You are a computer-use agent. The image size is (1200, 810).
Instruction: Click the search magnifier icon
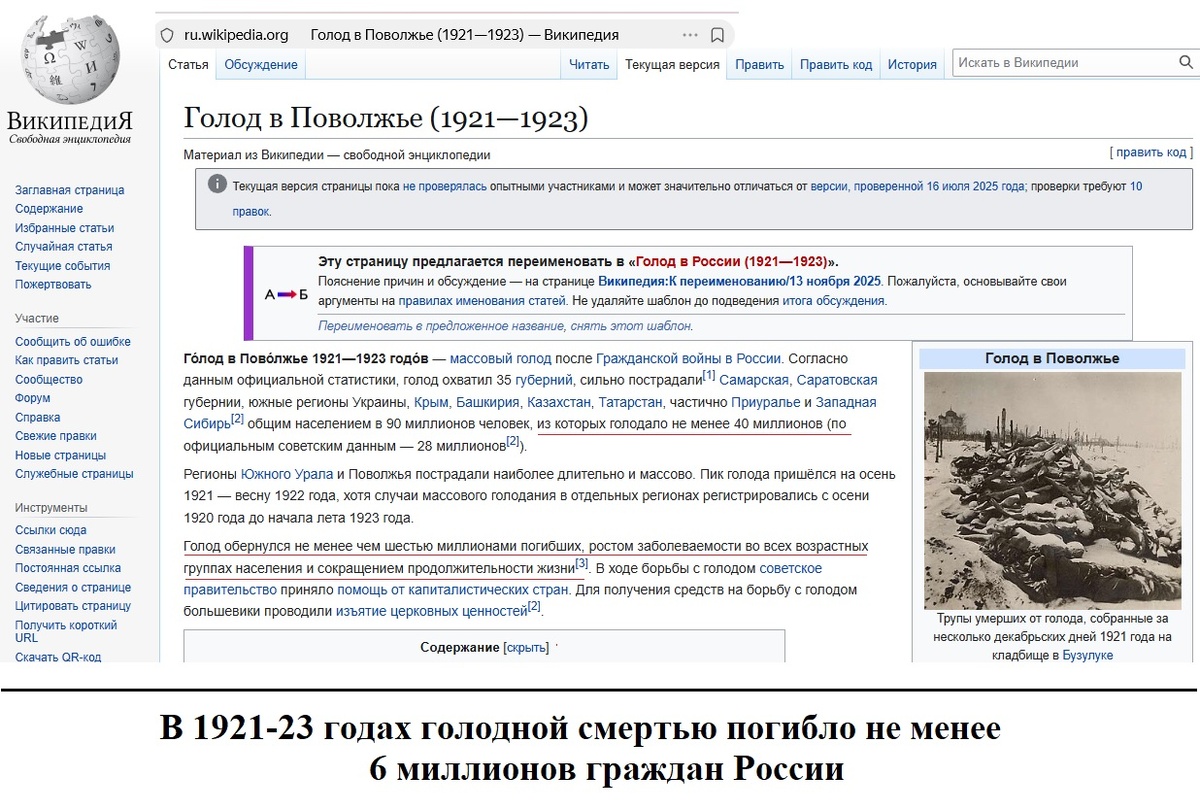point(1185,62)
